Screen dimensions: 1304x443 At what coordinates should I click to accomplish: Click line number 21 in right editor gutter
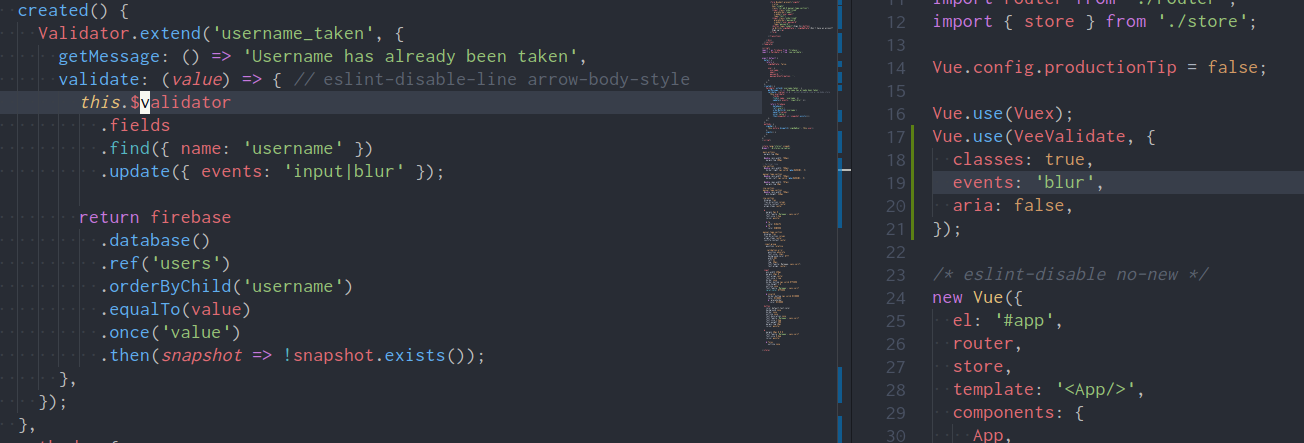click(x=895, y=229)
